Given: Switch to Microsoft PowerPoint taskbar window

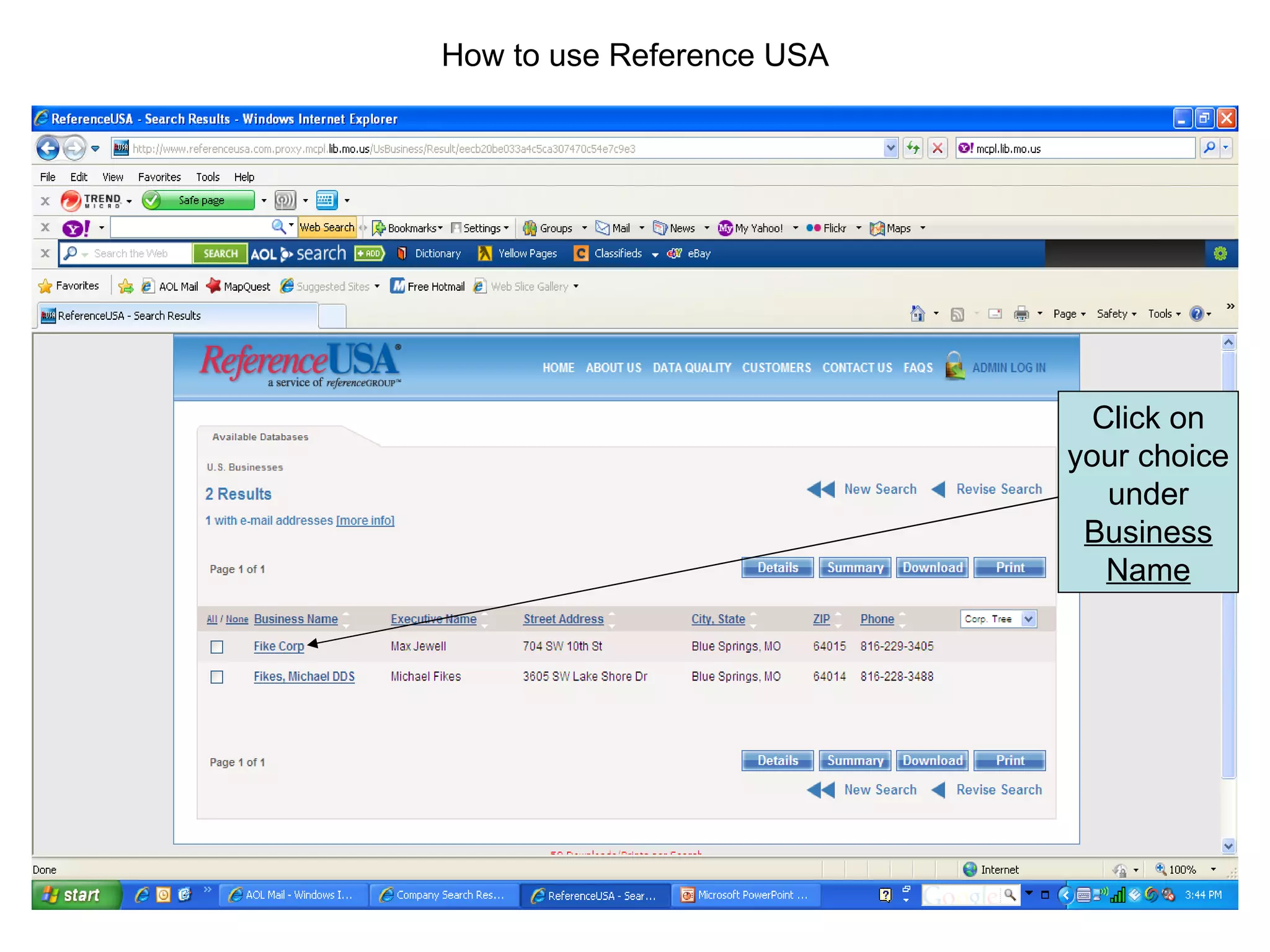Looking at the screenshot, I should (747, 895).
